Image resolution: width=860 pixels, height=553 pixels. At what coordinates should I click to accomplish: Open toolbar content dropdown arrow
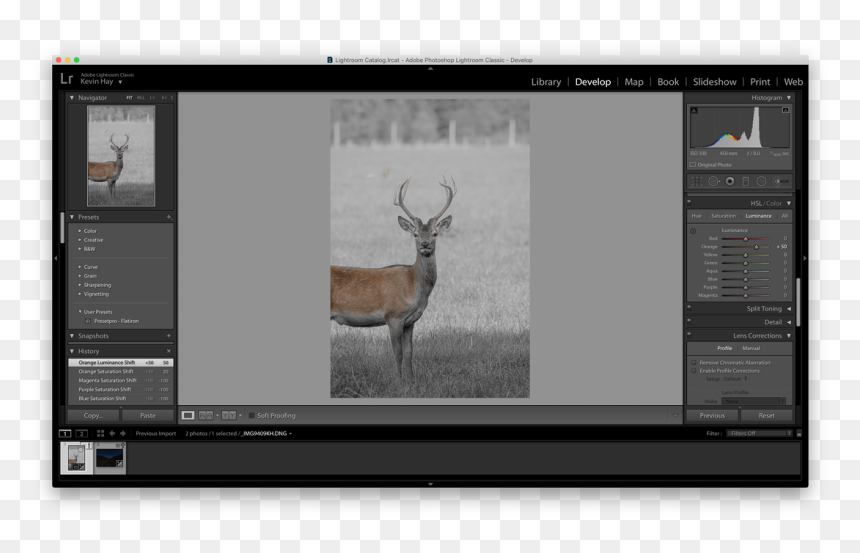(x=675, y=416)
